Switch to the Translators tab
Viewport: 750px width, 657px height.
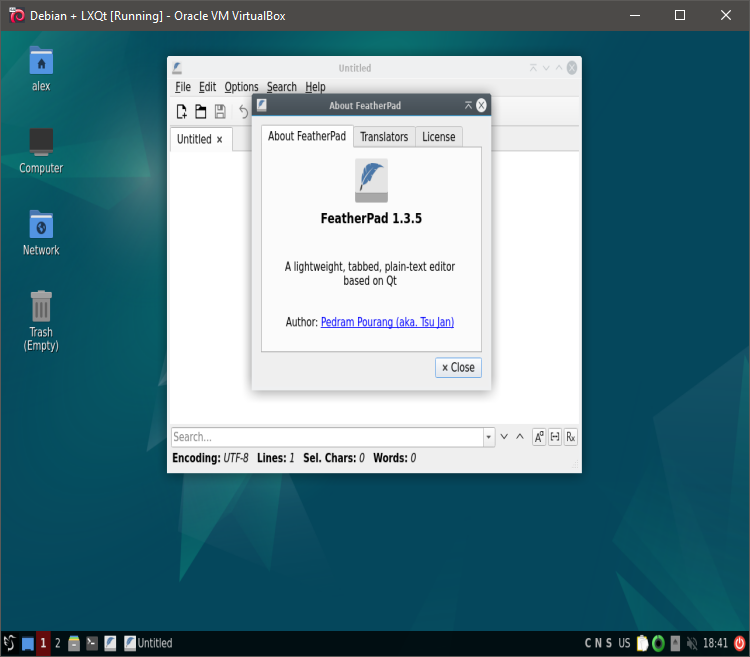pos(384,137)
